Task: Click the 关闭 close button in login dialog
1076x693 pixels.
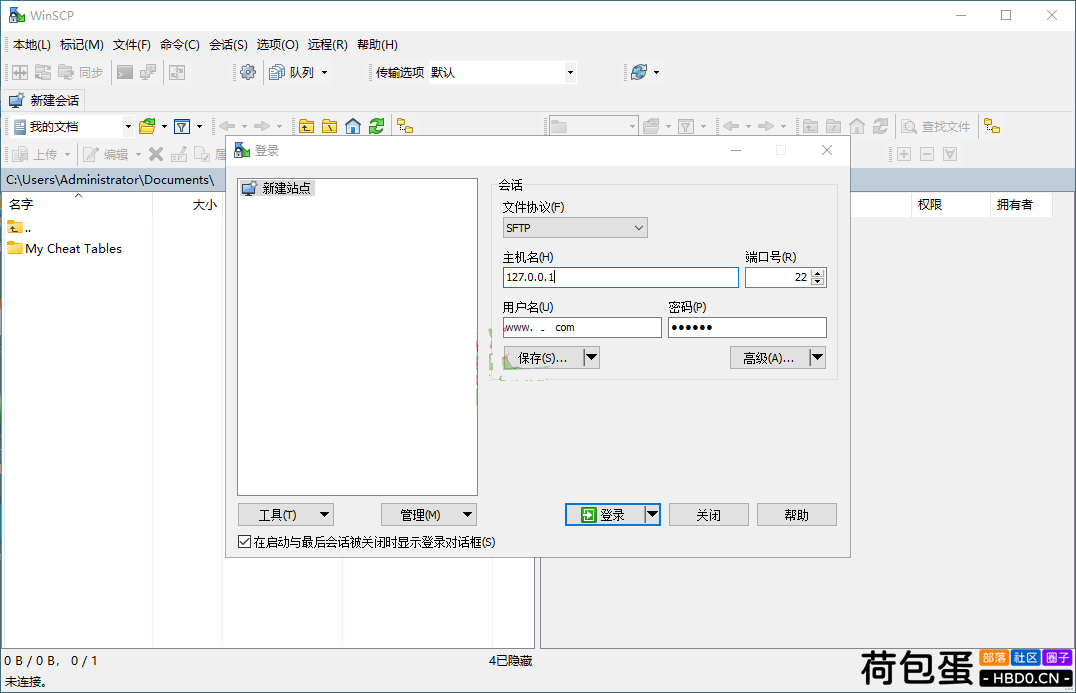Action: (709, 515)
